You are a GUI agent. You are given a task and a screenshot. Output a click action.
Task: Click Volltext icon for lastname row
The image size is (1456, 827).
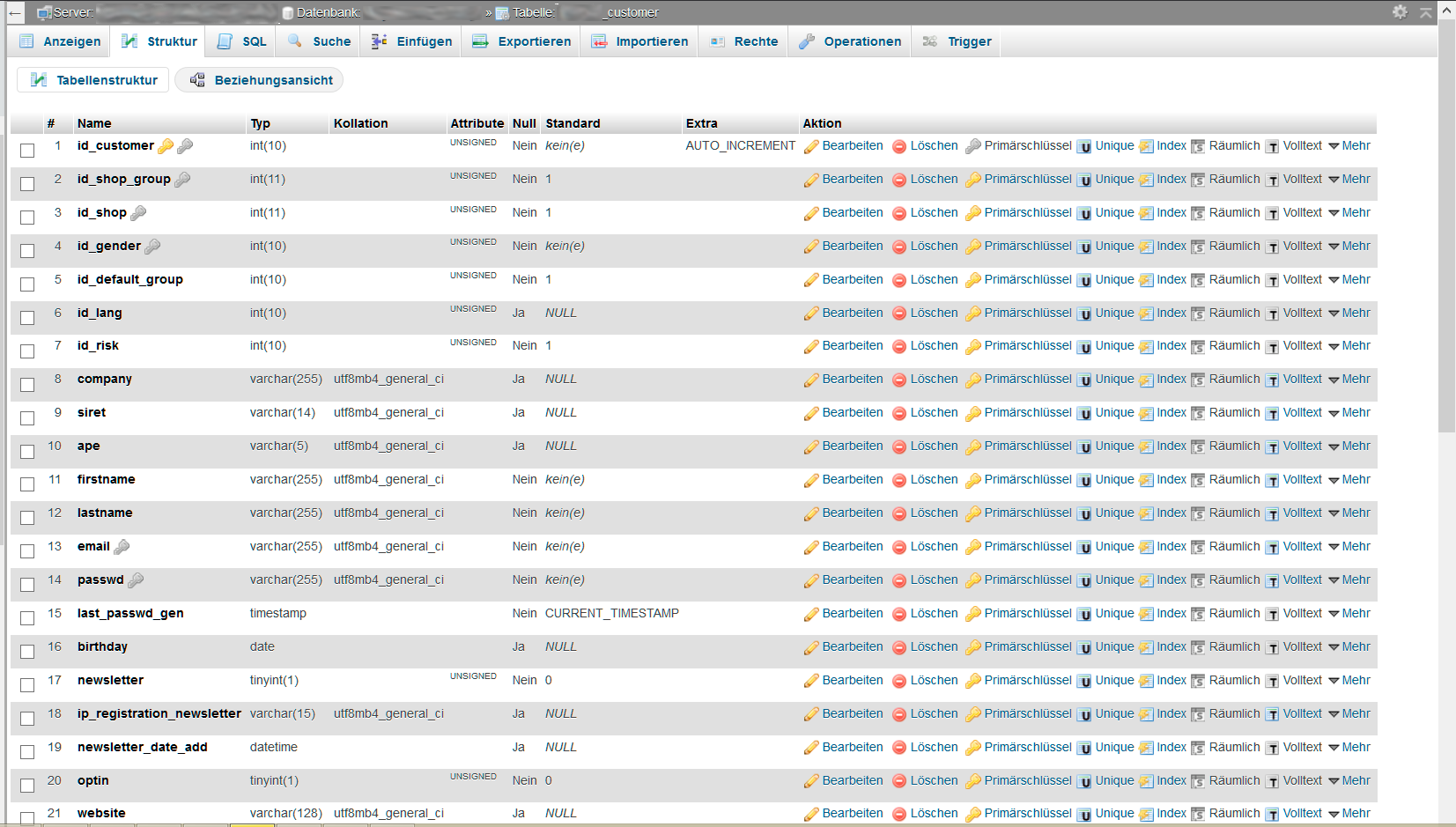[1272, 513]
